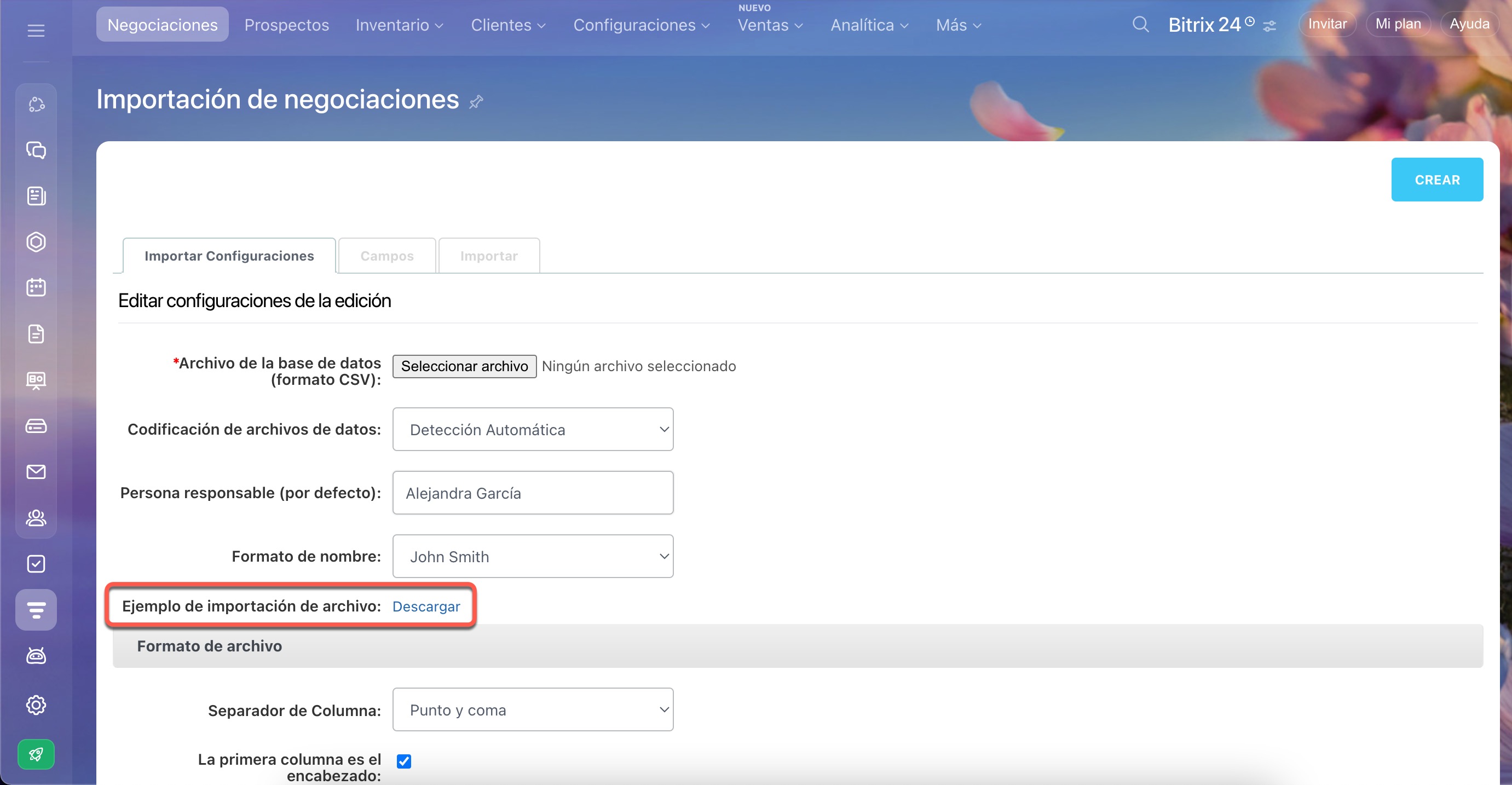Open the hamburger menu icon

[36, 30]
